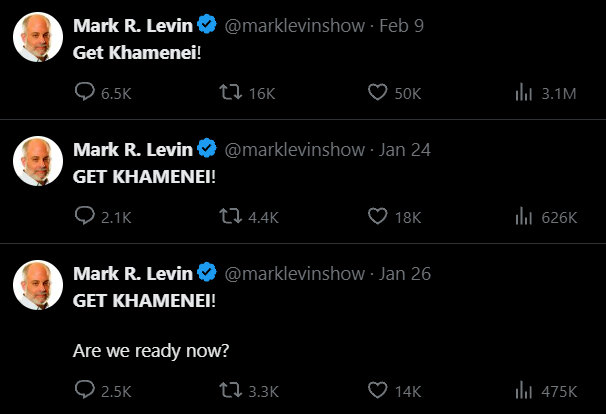Open @marklevinshow handle on Feb 9 tweet
This screenshot has width=606, height=414.
tap(295, 26)
